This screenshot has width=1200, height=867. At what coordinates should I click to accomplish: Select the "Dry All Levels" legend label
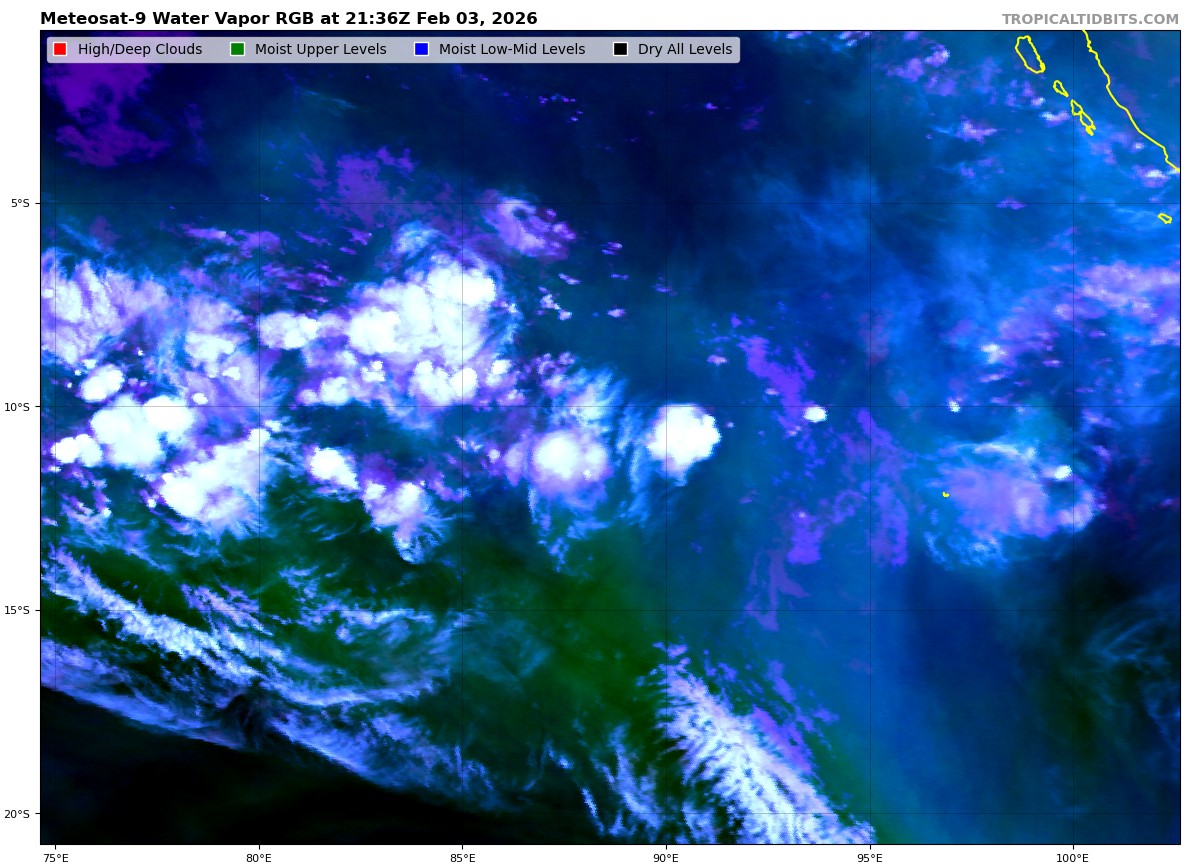[684, 50]
